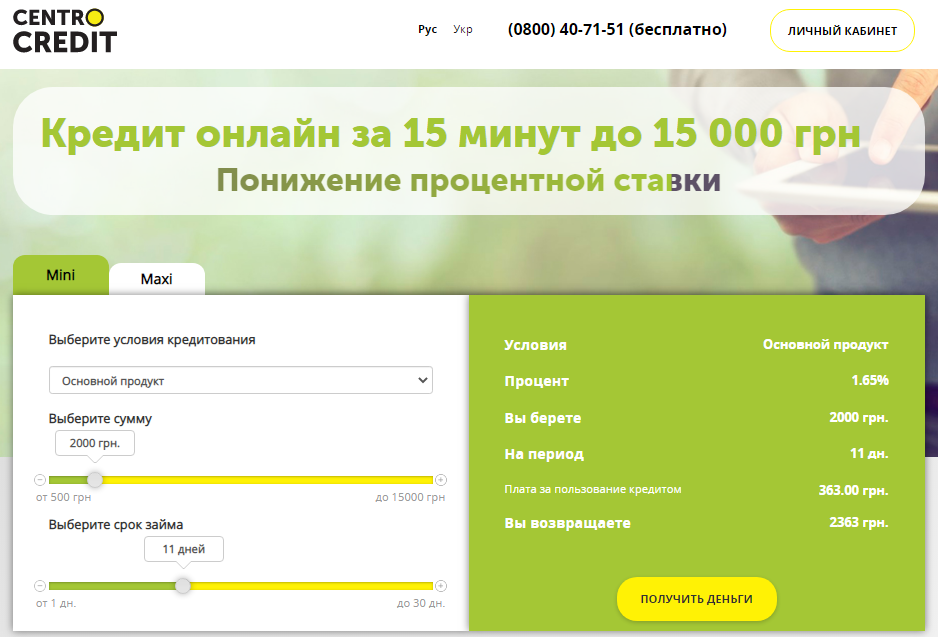Click the label Выберите сумму
The image size is (938, 637).
(x=100, y=419)
